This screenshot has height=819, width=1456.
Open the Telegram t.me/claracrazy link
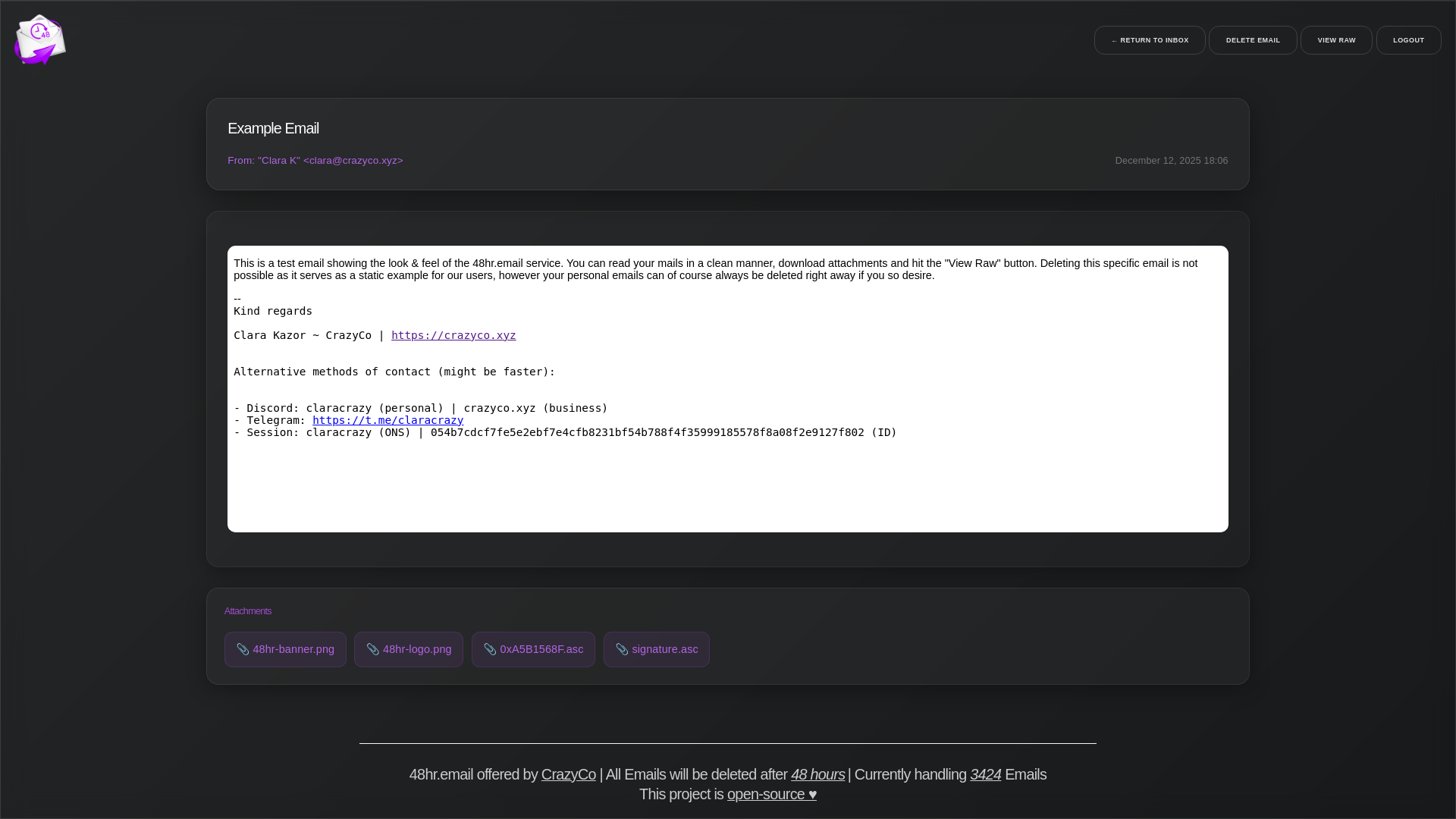(388, 420)
